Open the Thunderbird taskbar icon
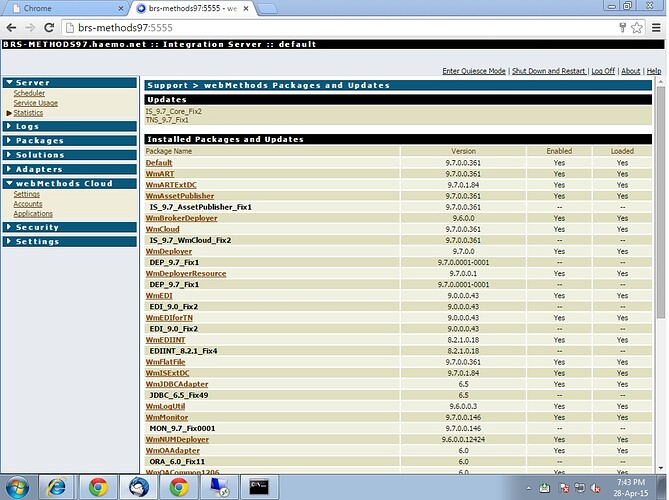The image size is (669, 500). (x=139, y=487)
